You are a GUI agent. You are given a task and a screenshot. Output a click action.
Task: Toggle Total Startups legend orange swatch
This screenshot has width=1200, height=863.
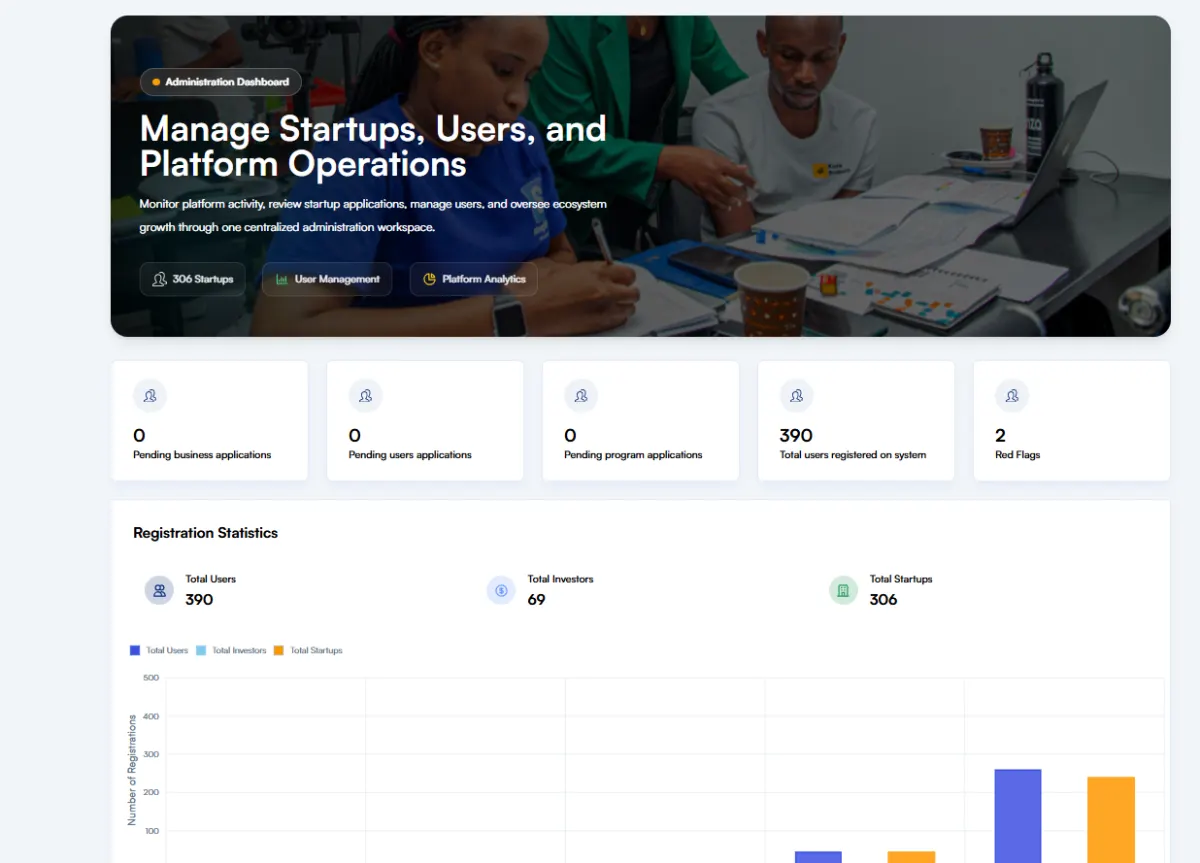click(279, 650)
